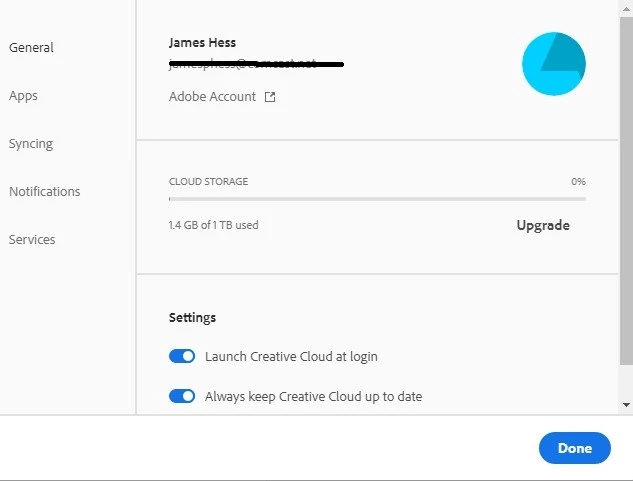Click the external link icon beside Adobe Account
This screenshot has width=633, height=481.
click(270, 97)
